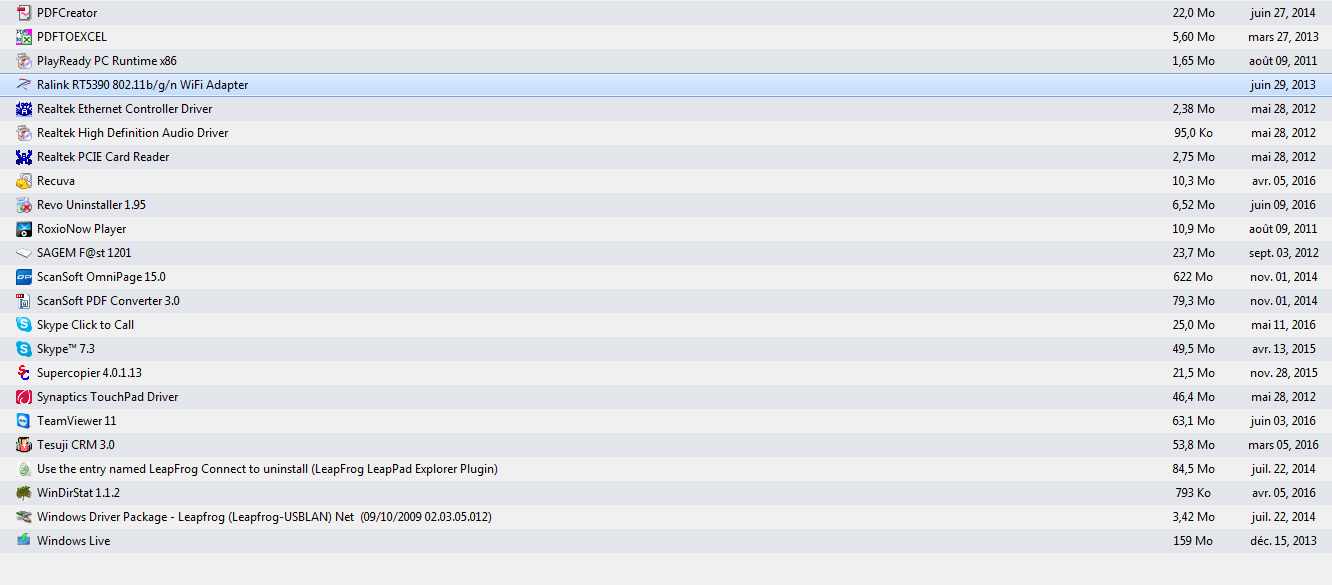Select the Ralink RT5390 WiFi Adapter row

coord(142,85)
